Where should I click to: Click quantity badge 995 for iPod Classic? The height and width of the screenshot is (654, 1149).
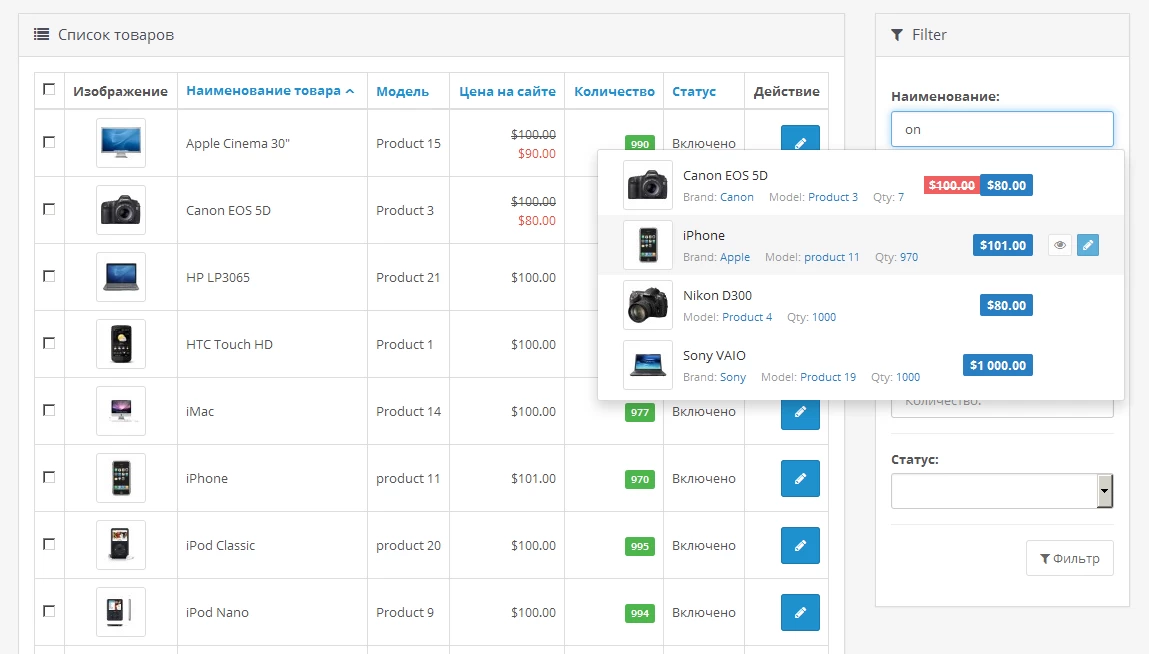[640, 546]
